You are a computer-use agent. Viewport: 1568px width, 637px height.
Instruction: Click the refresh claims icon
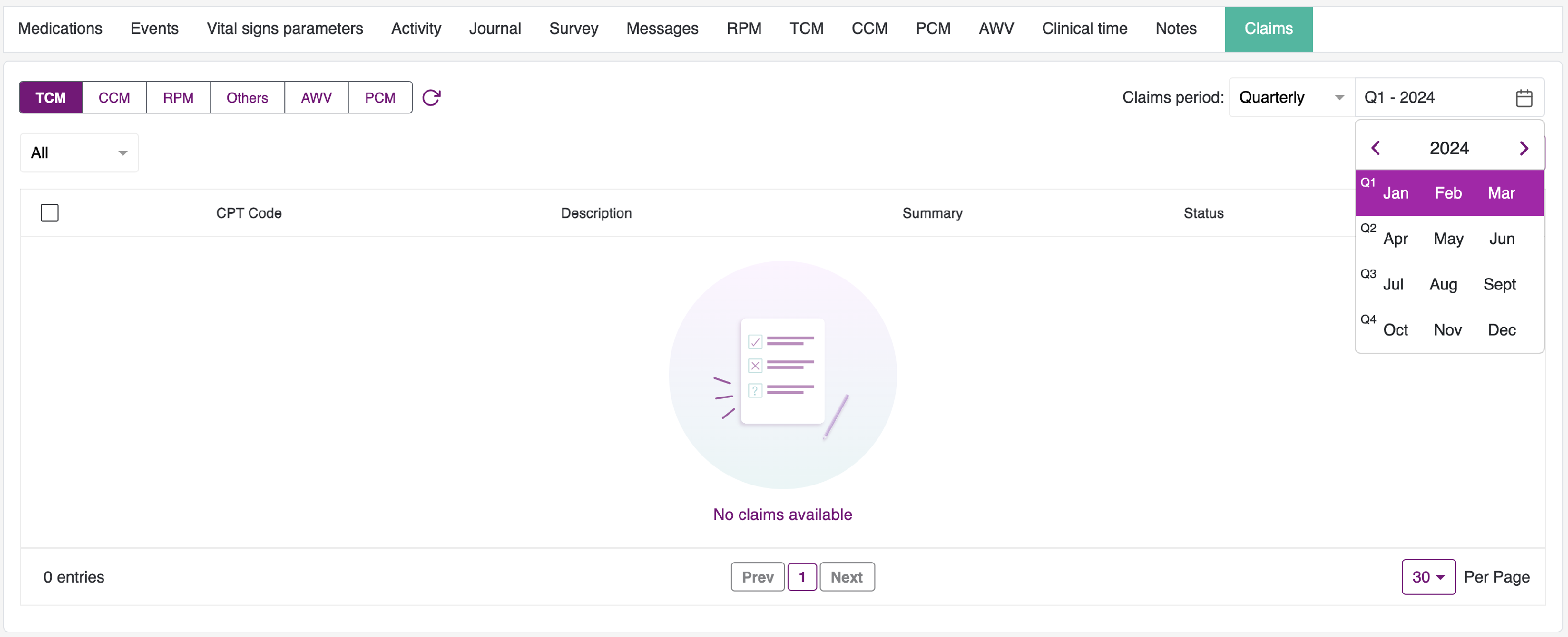coord(431,97)
